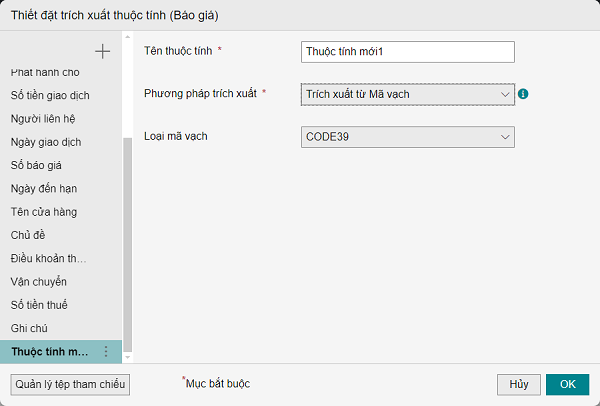Click inside the Tên thuộc tính text field
Viewport: 600px width, 406px height.
point(408,52)
